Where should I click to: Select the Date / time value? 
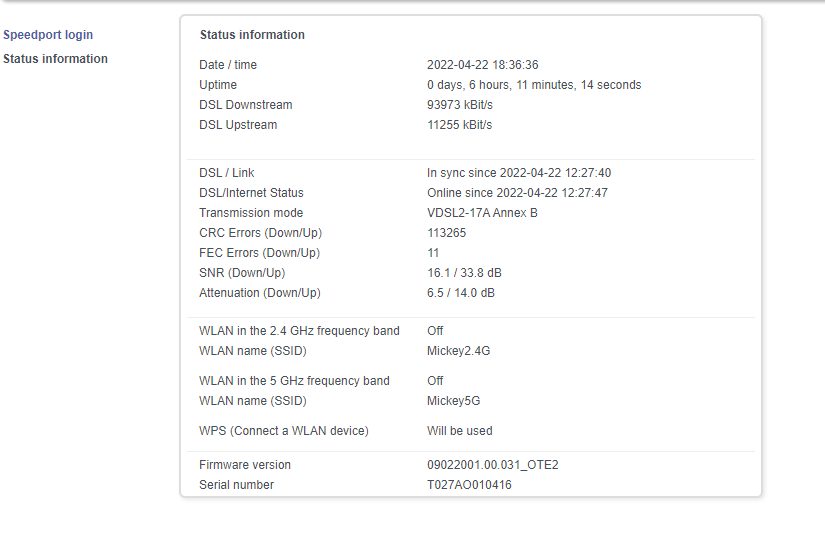482,65
